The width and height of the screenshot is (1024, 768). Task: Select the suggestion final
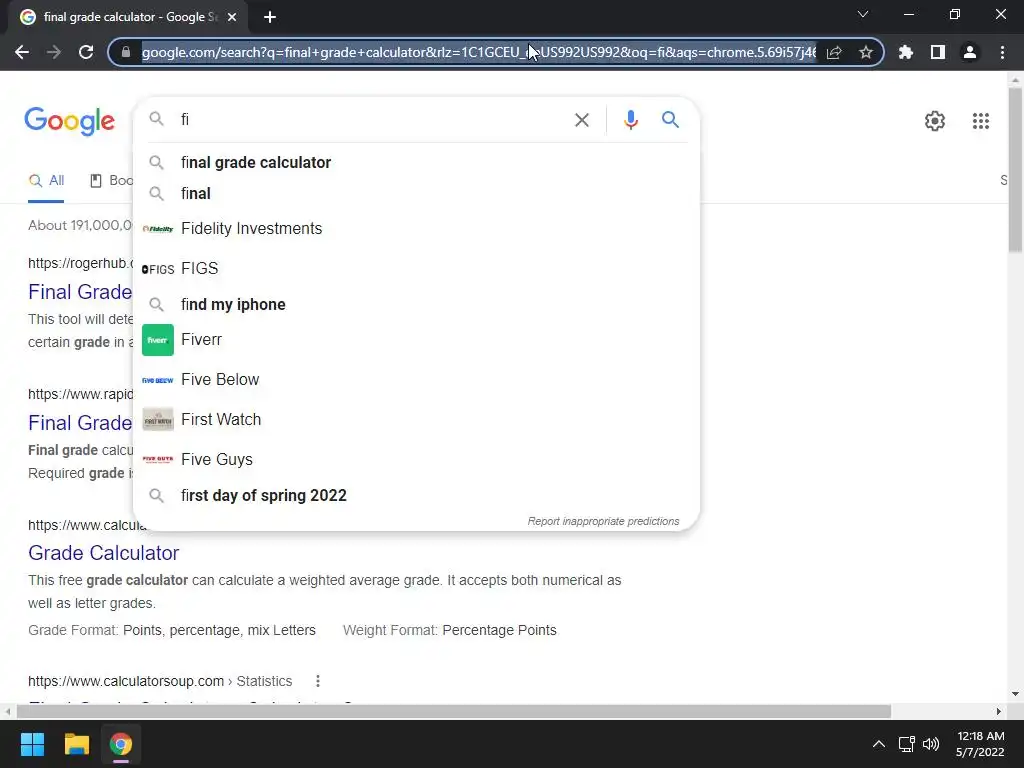pos(416,193)
